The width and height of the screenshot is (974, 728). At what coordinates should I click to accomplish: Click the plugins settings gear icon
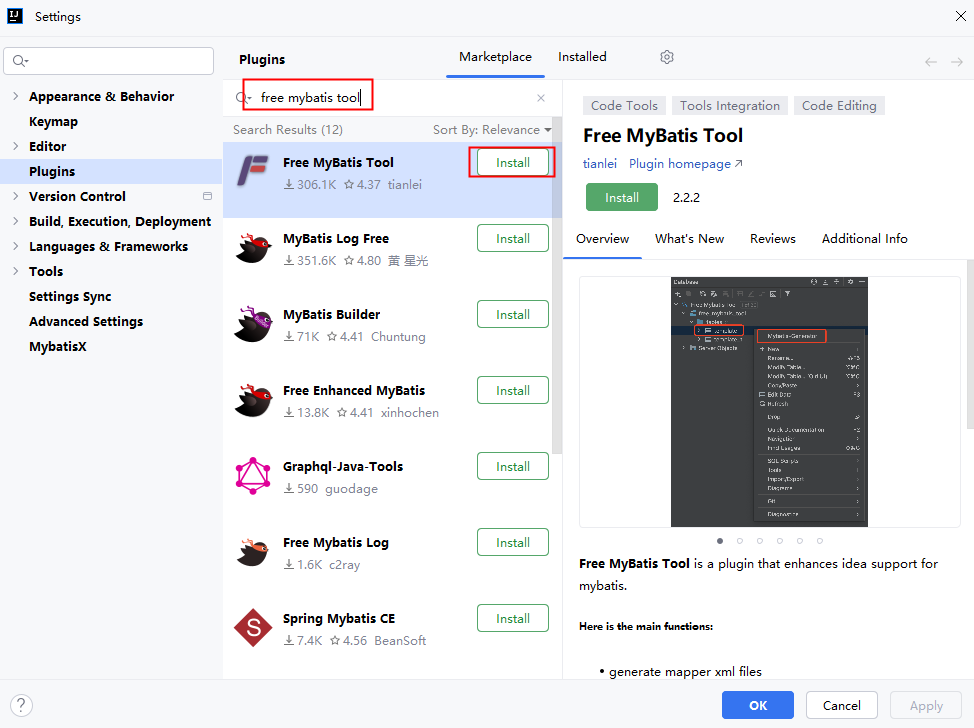pyautogui.click(x=667, y=57)
